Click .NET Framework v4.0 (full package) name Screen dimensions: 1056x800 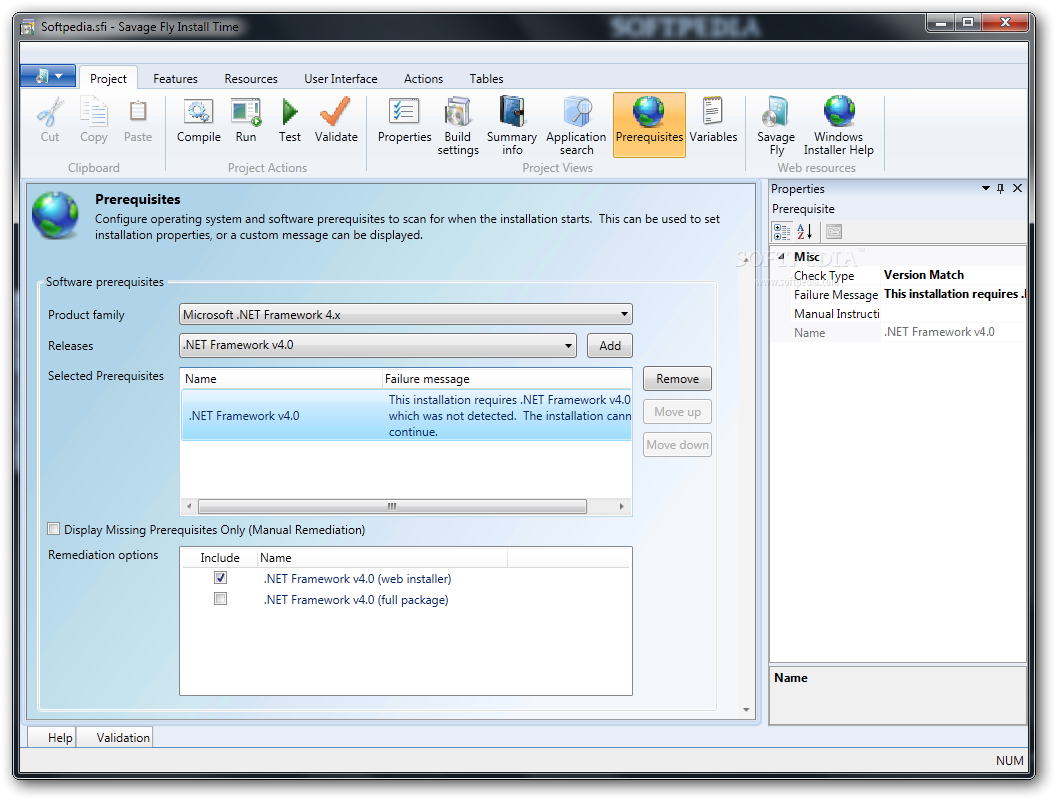(356, 599)
